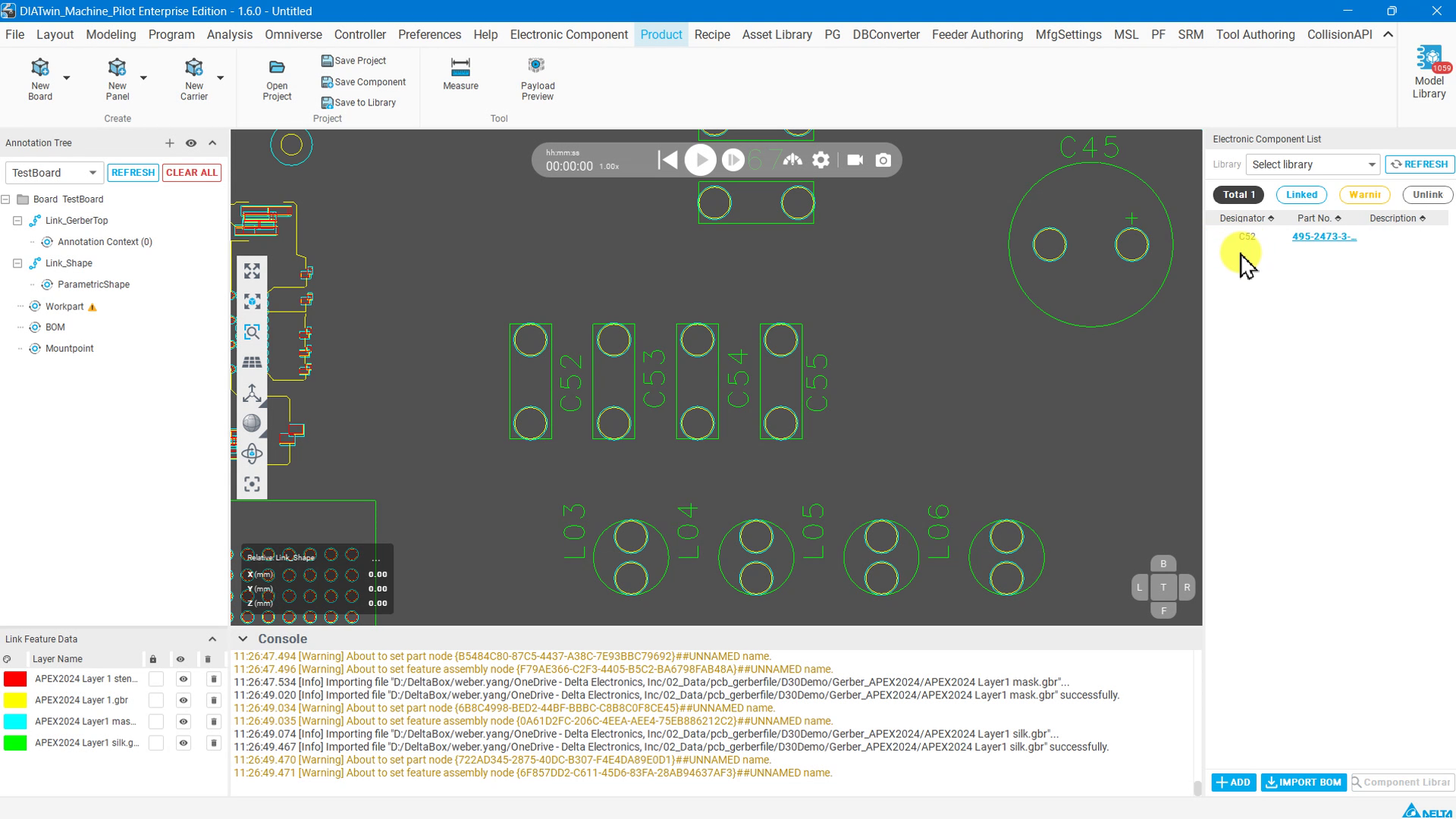Image resolution: width=1456 pixels, height=819 pixels.
Task: Open the Feeder Authoring menu
Action: [x=977, y=35]
